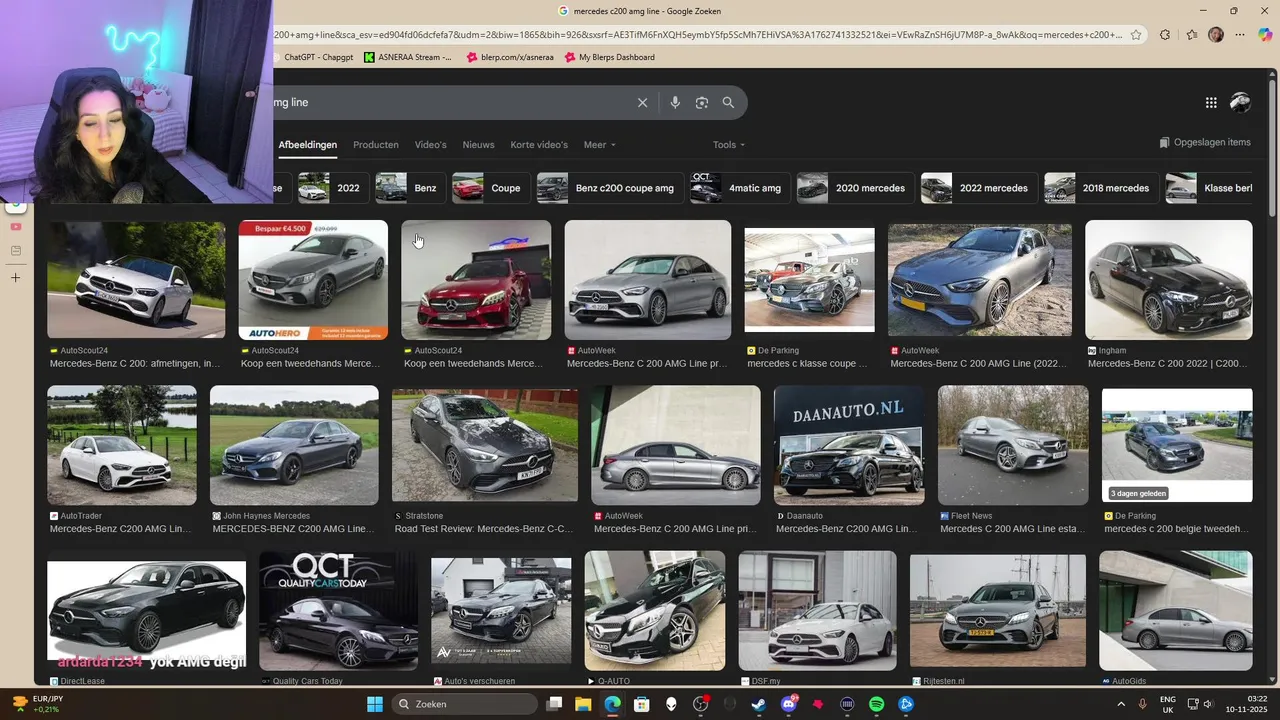This screenshot has width=1280, height=720.
Task: Open the taskbar Zoeken search box
Action: (465, 704)
